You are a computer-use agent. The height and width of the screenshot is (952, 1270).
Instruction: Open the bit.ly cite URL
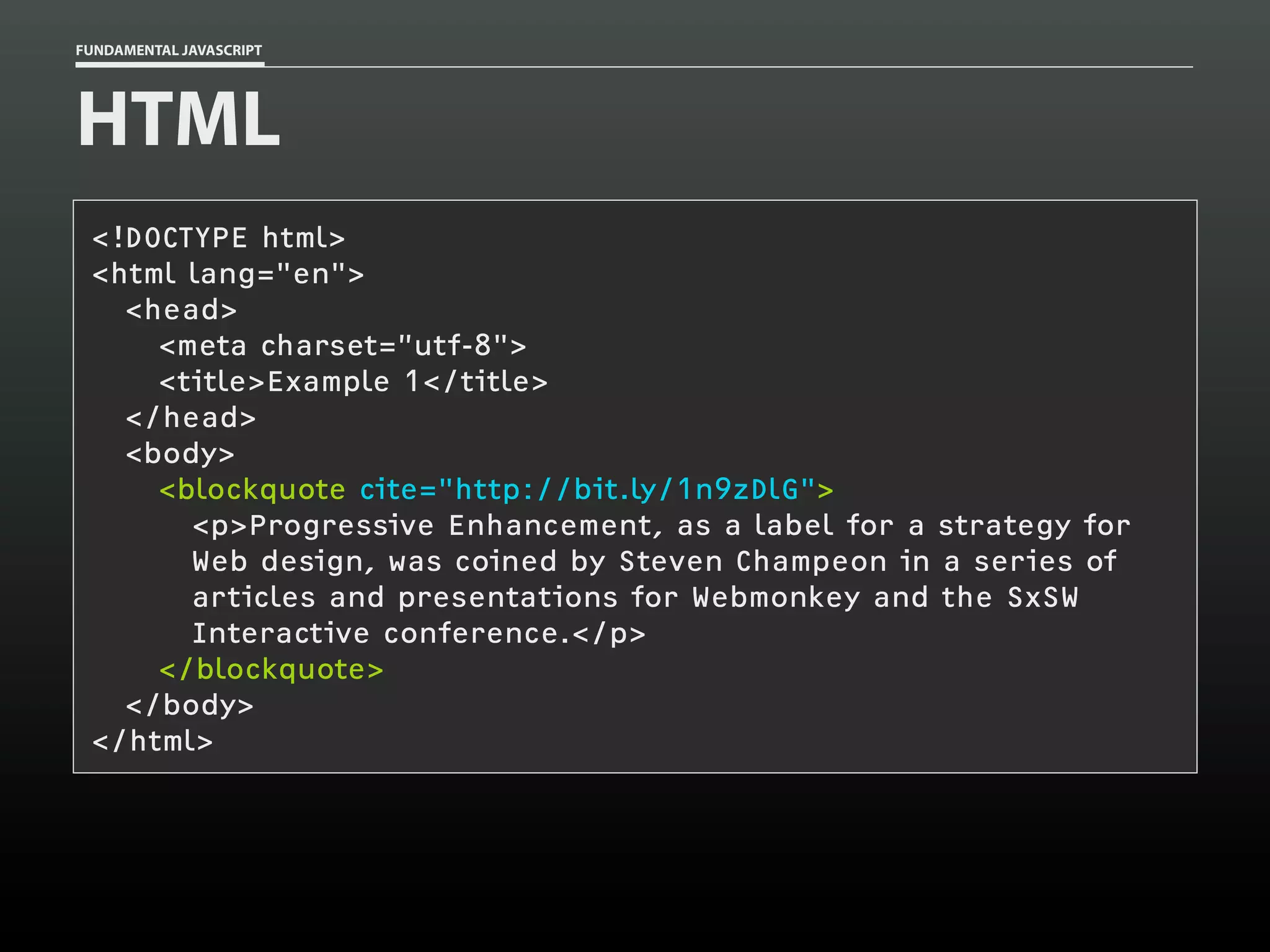click(x=626, y=490)
